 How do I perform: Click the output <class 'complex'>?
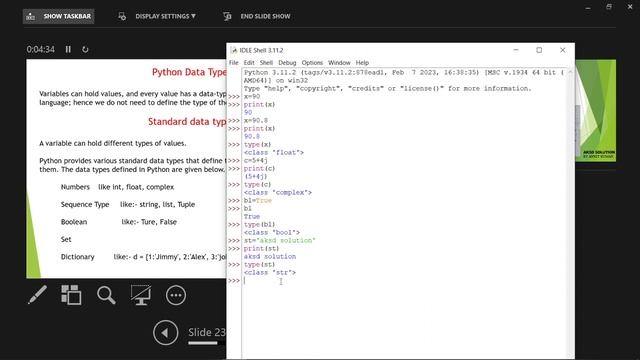point(278,192)
